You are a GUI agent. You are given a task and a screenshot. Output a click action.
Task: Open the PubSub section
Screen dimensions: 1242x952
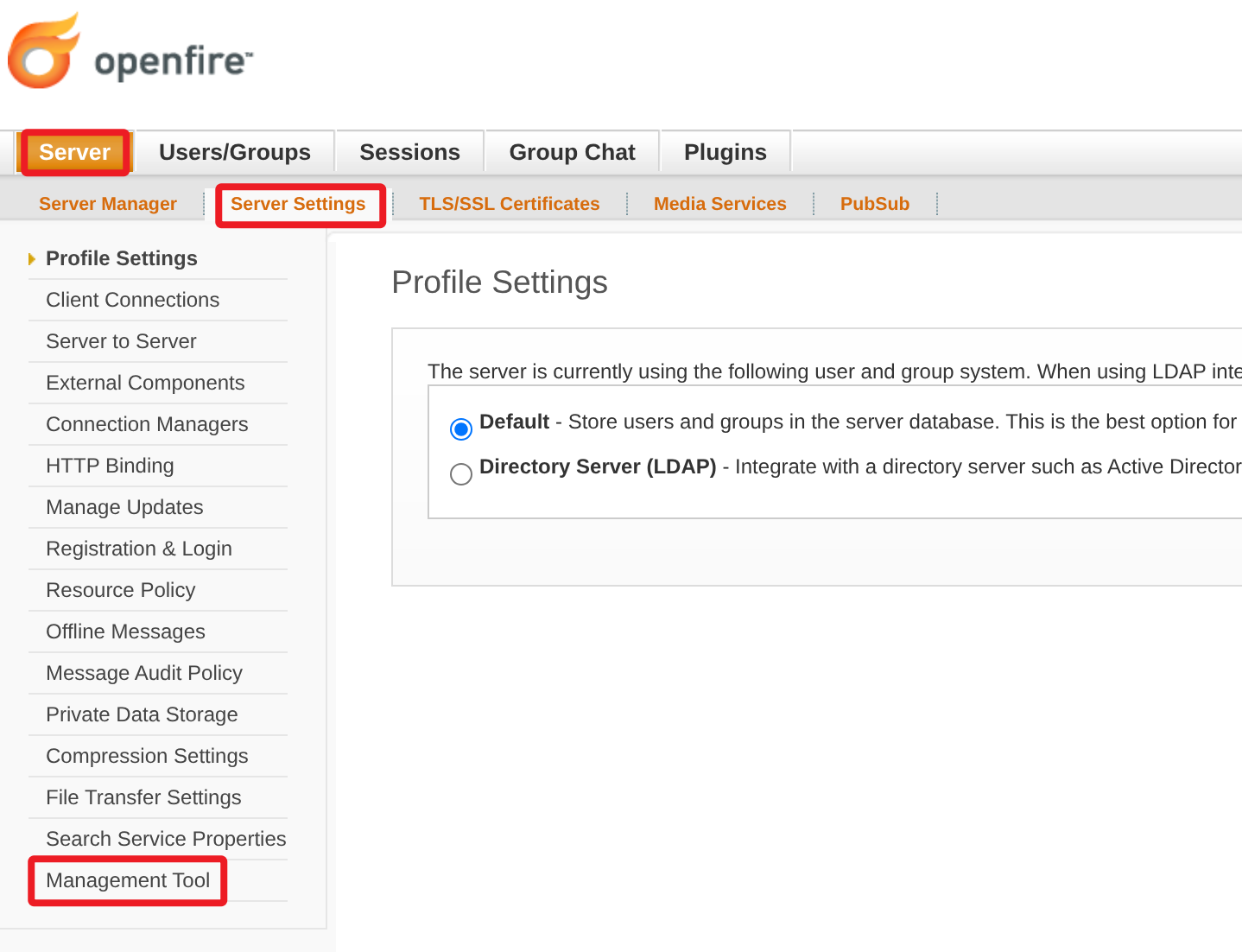coord(874,204)
